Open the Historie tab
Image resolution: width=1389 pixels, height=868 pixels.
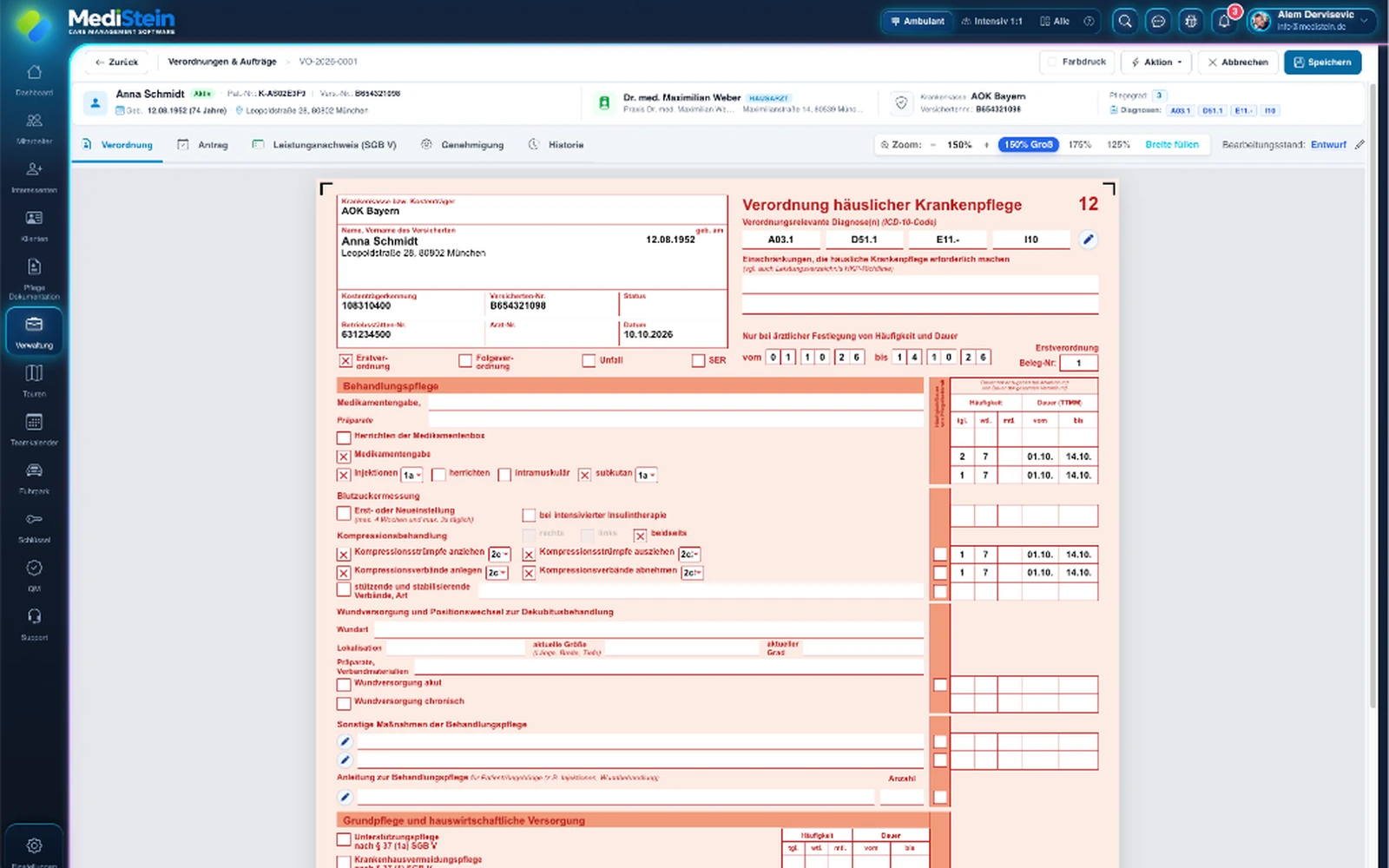(x=556, y=145)
